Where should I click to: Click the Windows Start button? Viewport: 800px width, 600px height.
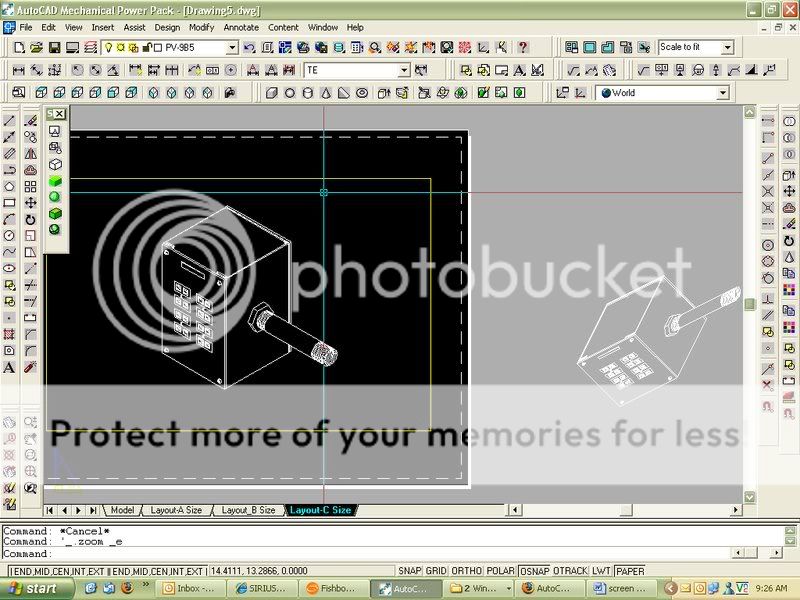click(x=32, y=589)
